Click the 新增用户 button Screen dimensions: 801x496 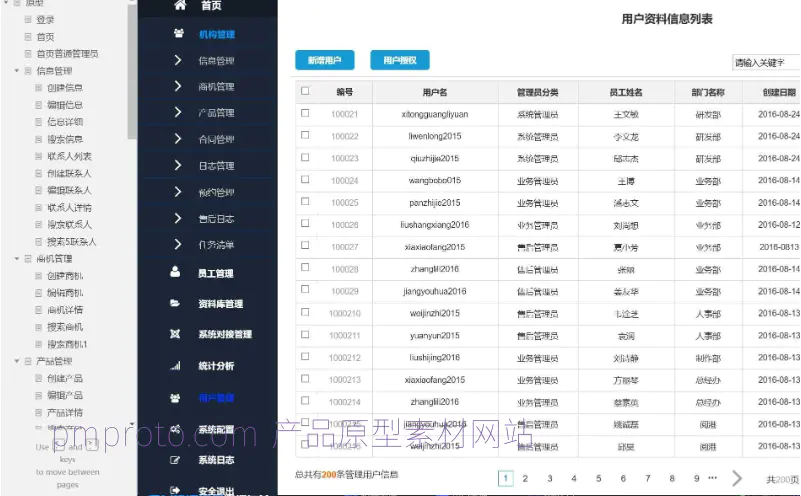[x=324, y=61]
